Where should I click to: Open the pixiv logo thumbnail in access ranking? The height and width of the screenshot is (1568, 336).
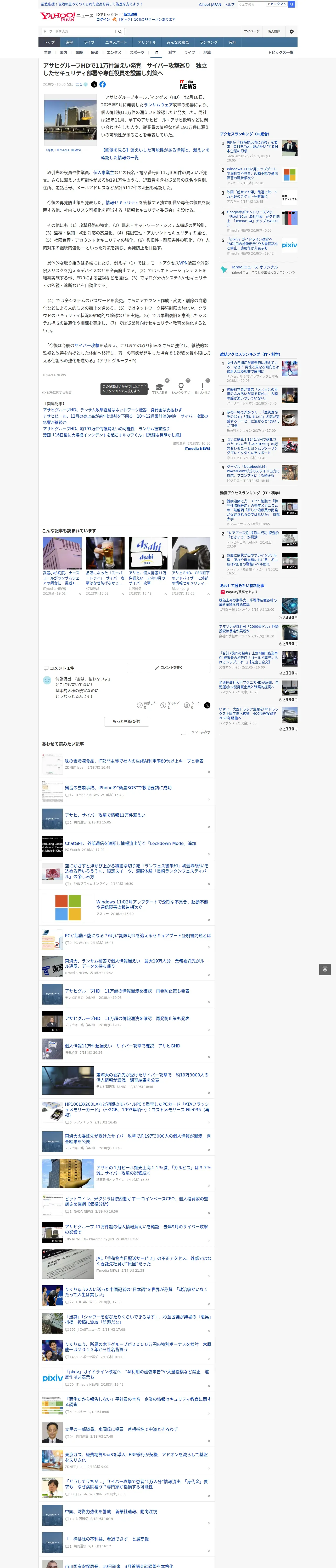290,245
